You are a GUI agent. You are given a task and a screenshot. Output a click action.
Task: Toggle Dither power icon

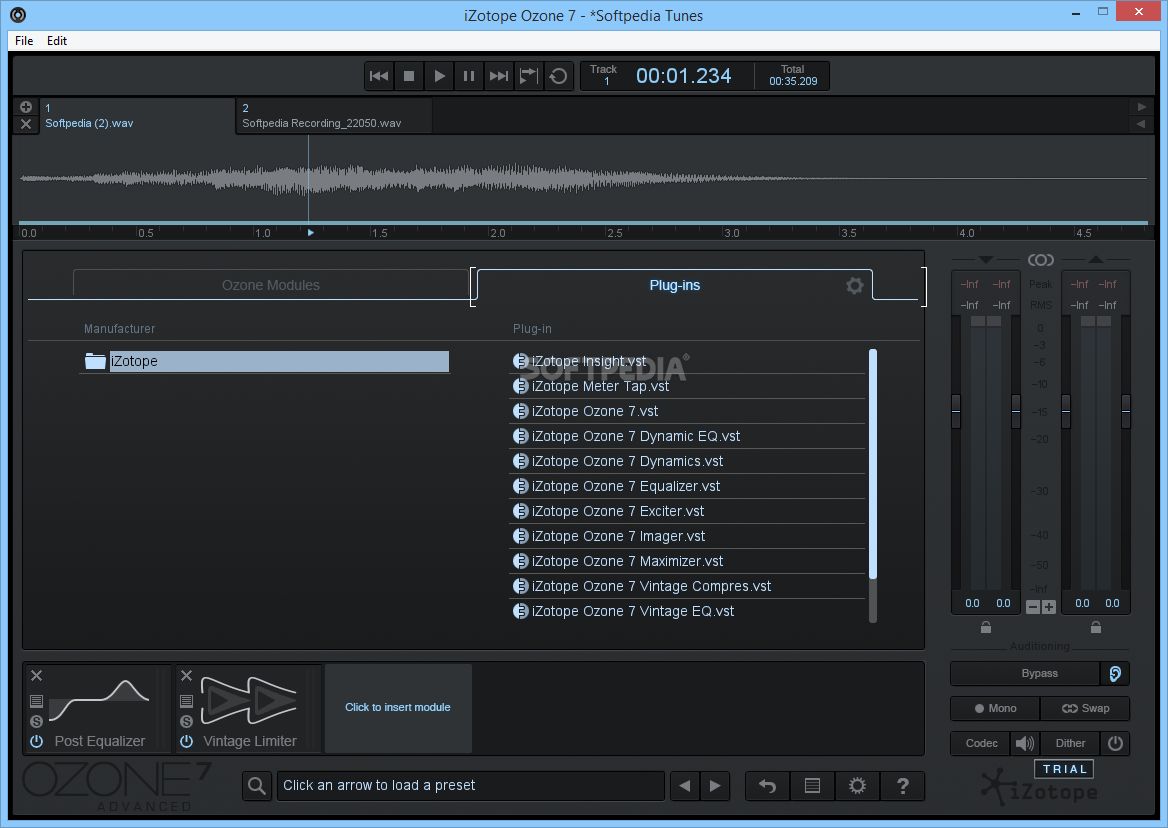pos(1115,743)
